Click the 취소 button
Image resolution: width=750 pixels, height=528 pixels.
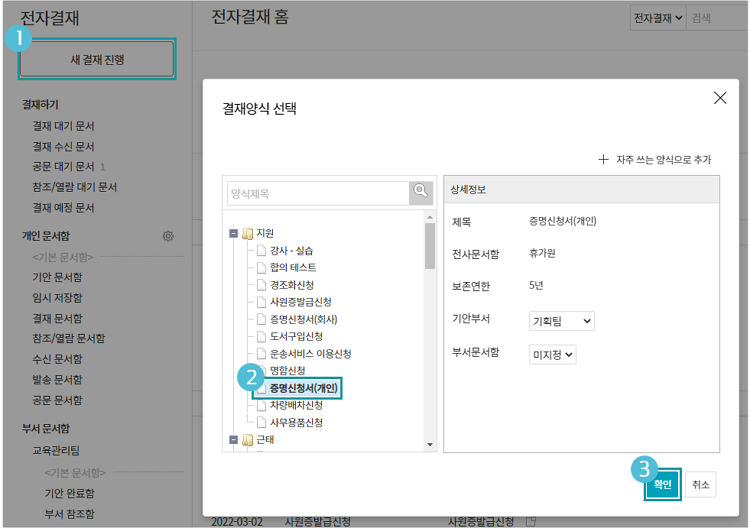coord(701,484)
